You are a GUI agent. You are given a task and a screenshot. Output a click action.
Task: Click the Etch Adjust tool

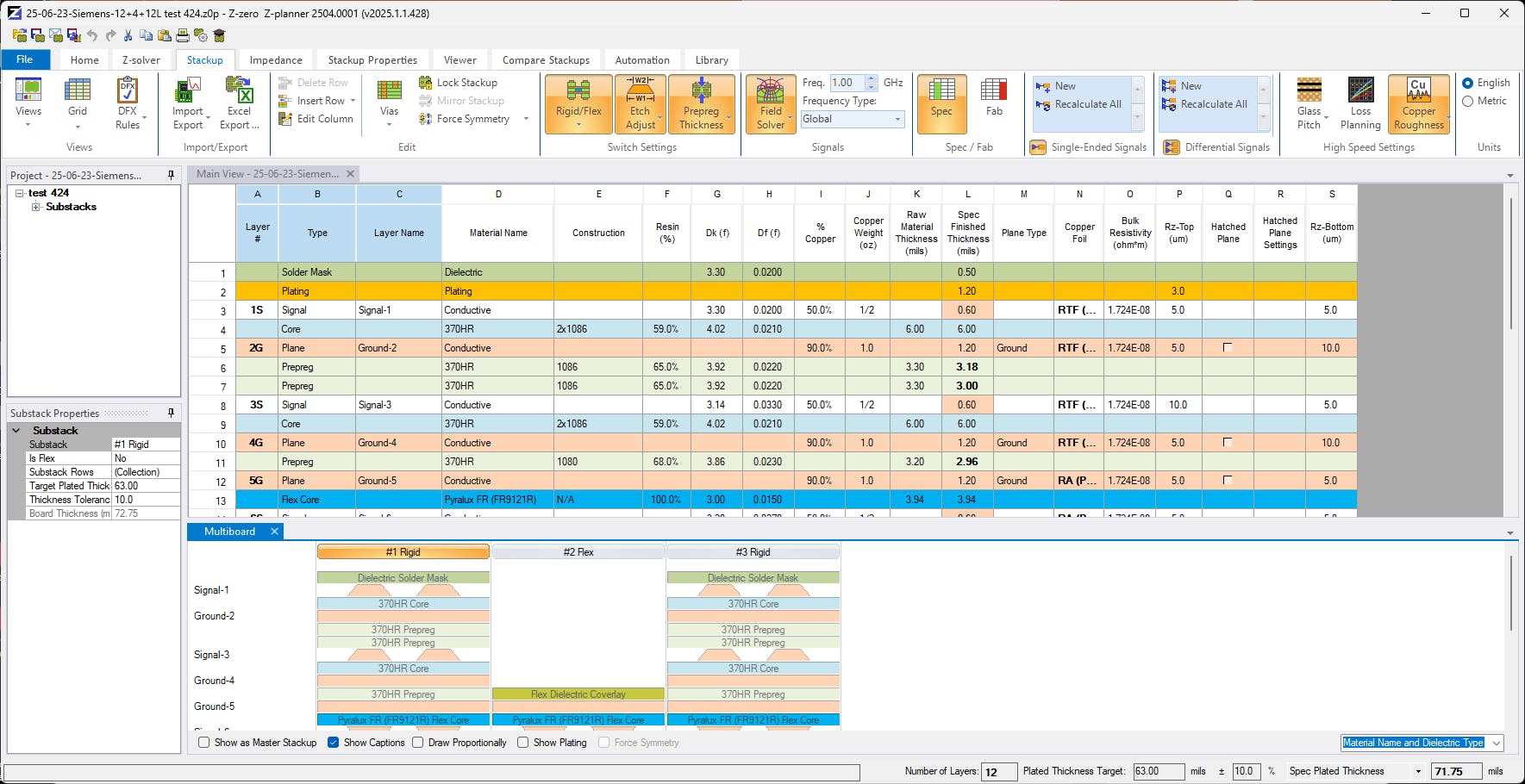tap(640, 103)
